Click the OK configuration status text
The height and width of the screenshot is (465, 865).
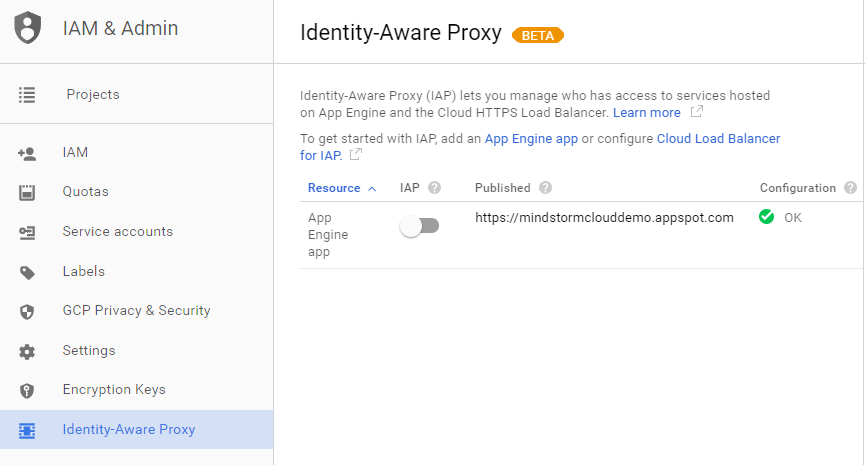coord(793,218)
